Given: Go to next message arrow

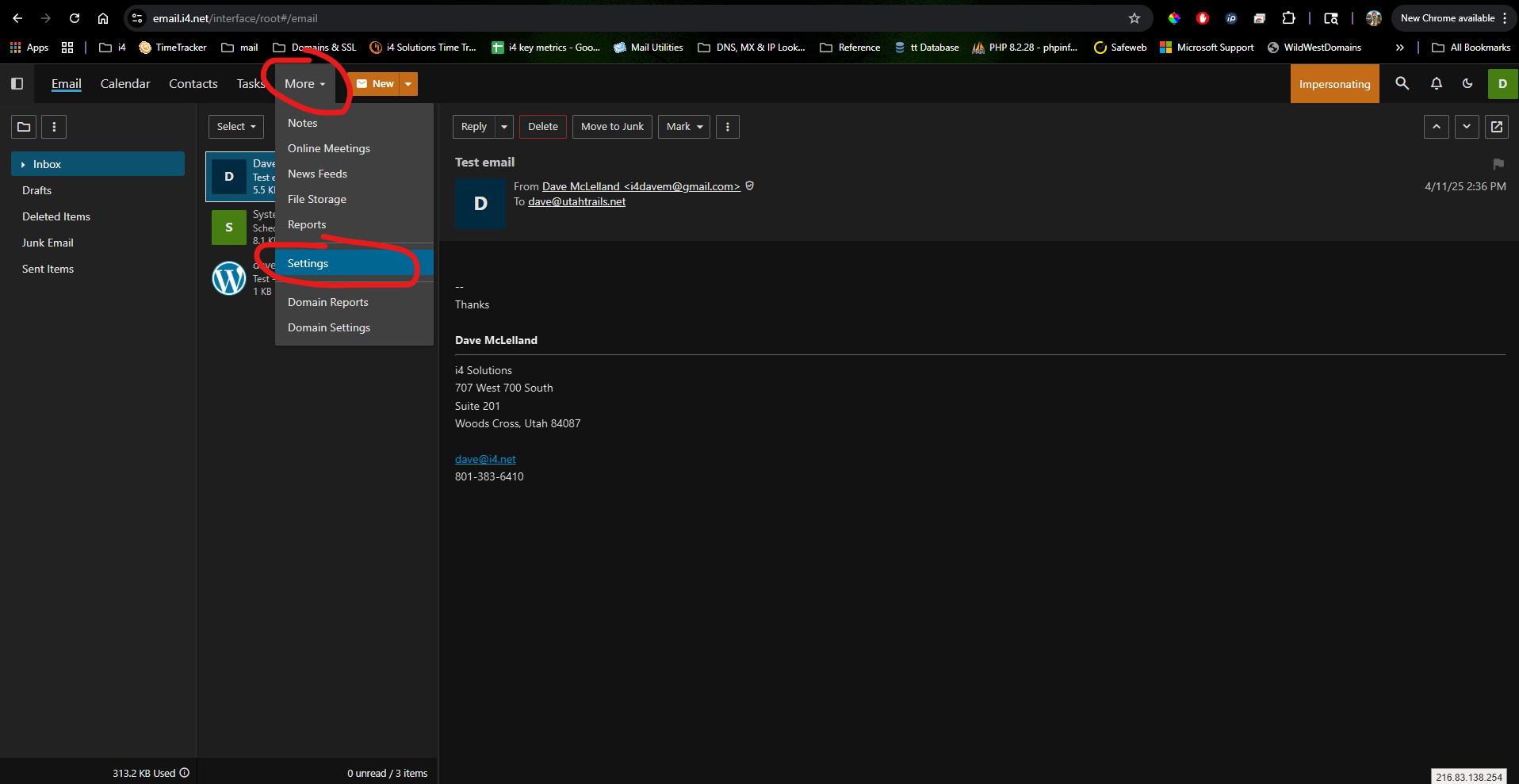Looking at the screenshot, I should [x=1467, y=127].
